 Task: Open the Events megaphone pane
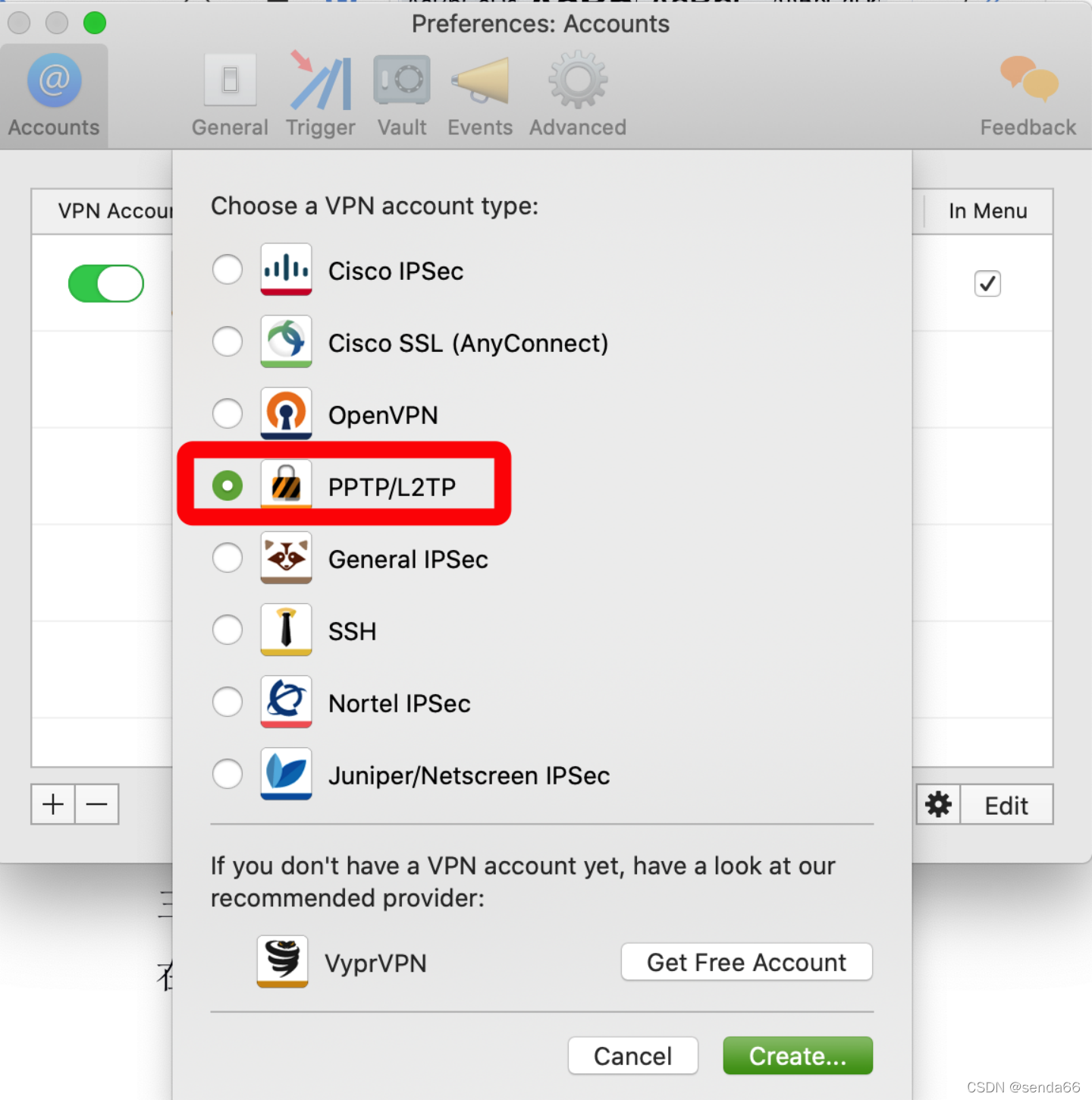[x=479, y=94]
